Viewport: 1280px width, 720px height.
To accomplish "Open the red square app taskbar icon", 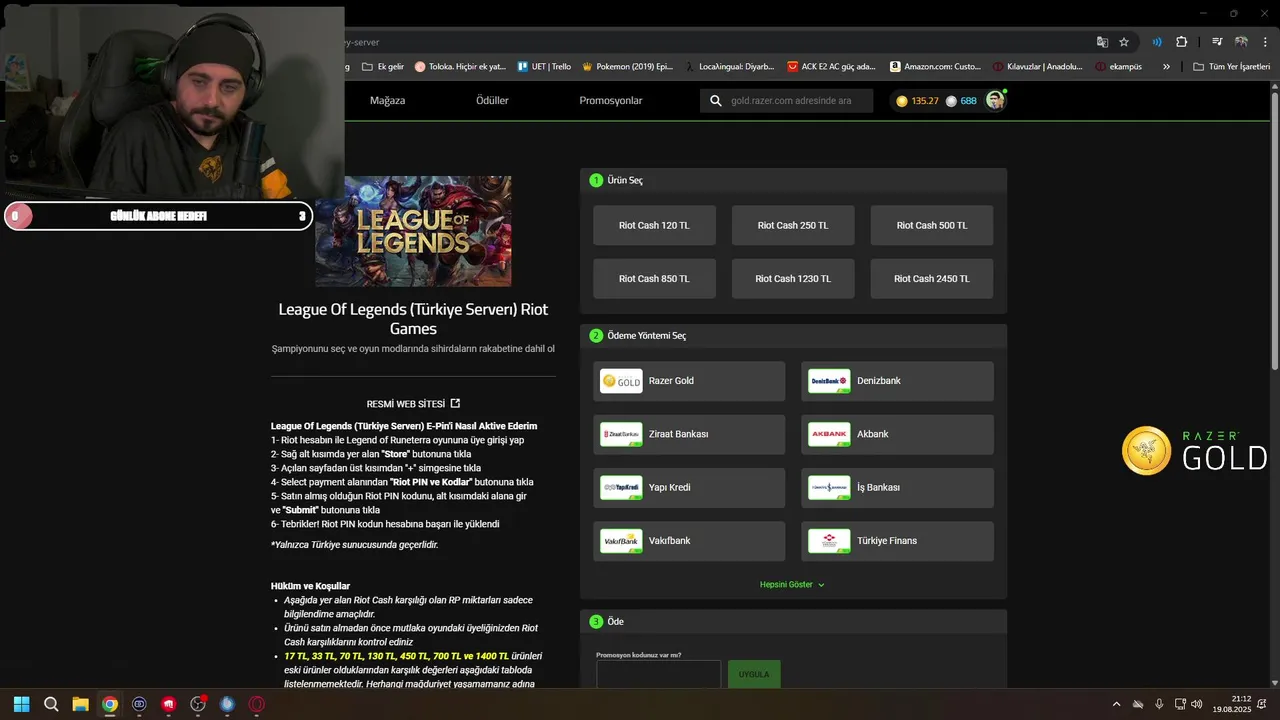I will 169,704.
